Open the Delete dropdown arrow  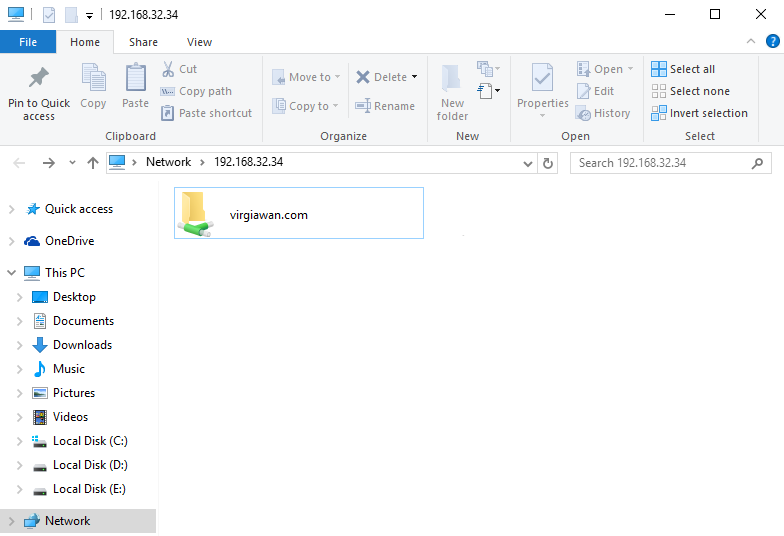tap(414, 77)
